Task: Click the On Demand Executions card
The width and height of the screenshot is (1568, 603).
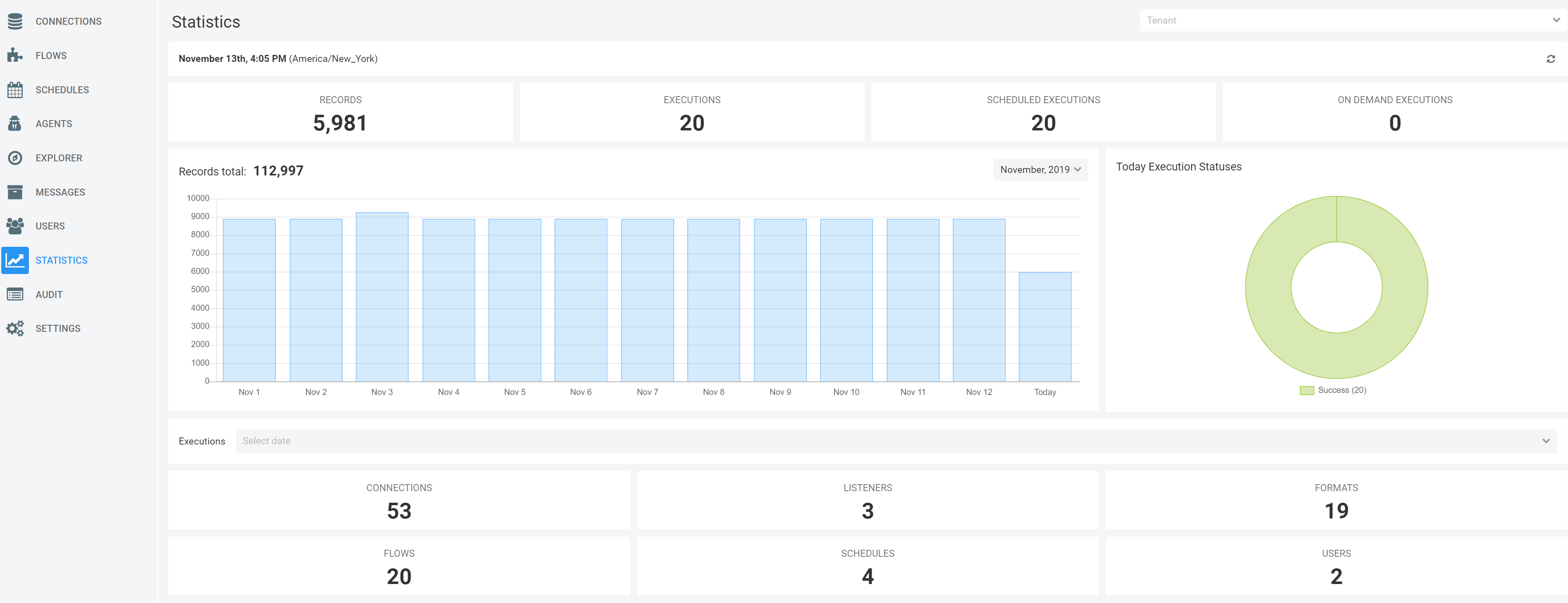Action: pyautogui.click(x=1395, y=113)
